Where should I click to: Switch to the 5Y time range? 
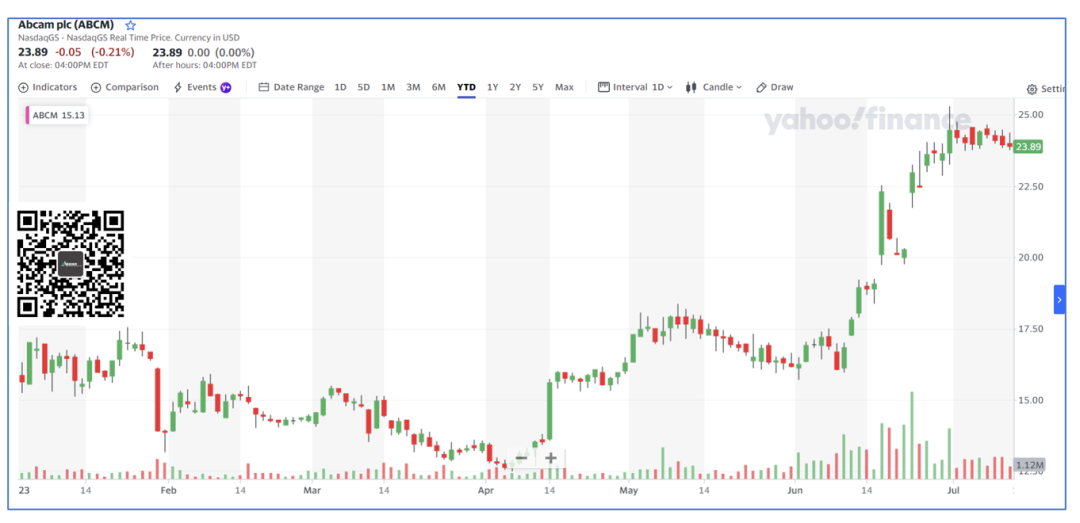(x=538, y=87)
